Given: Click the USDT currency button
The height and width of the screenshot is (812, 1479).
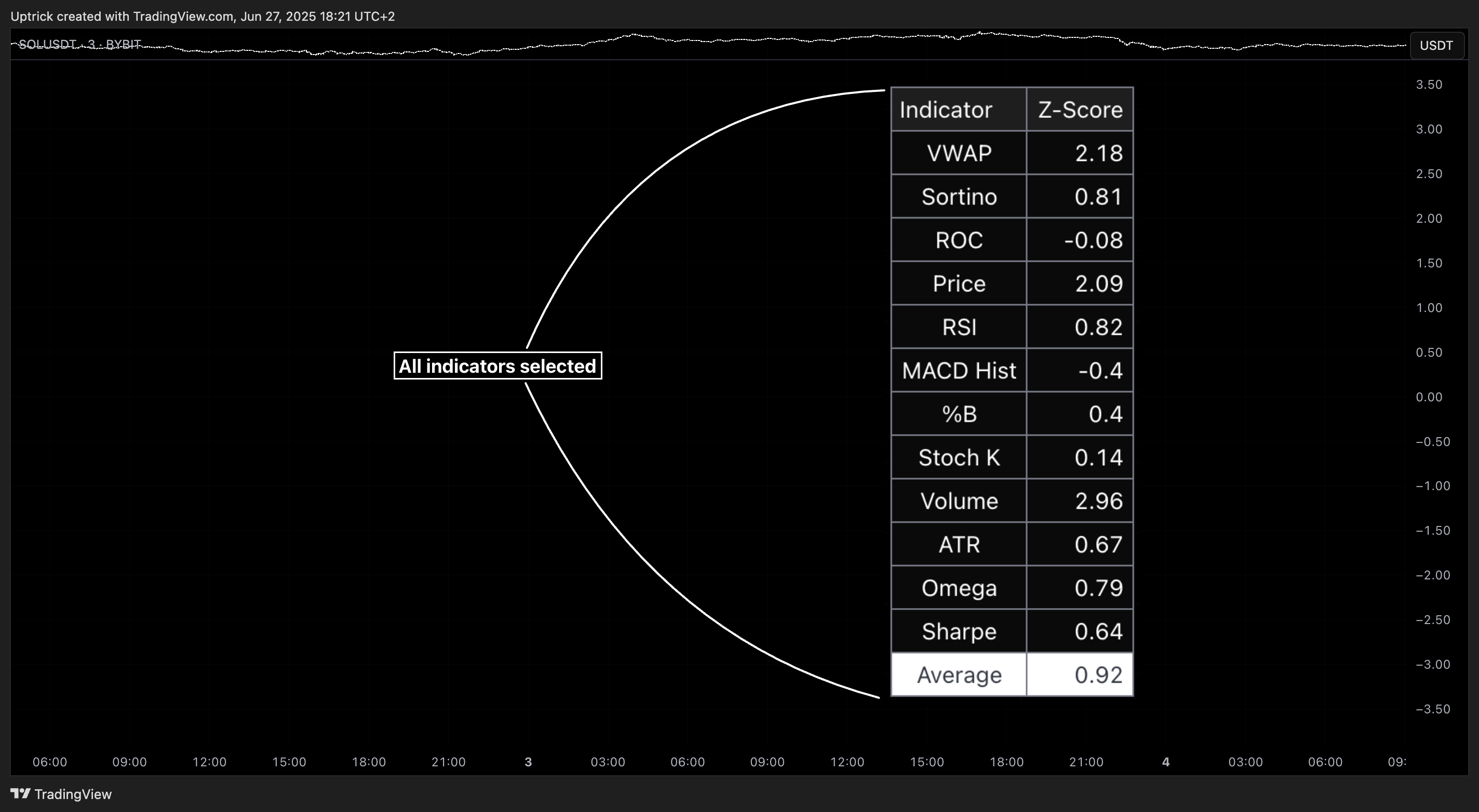Looking at the screenshot, I should (x=1436, y=45).
